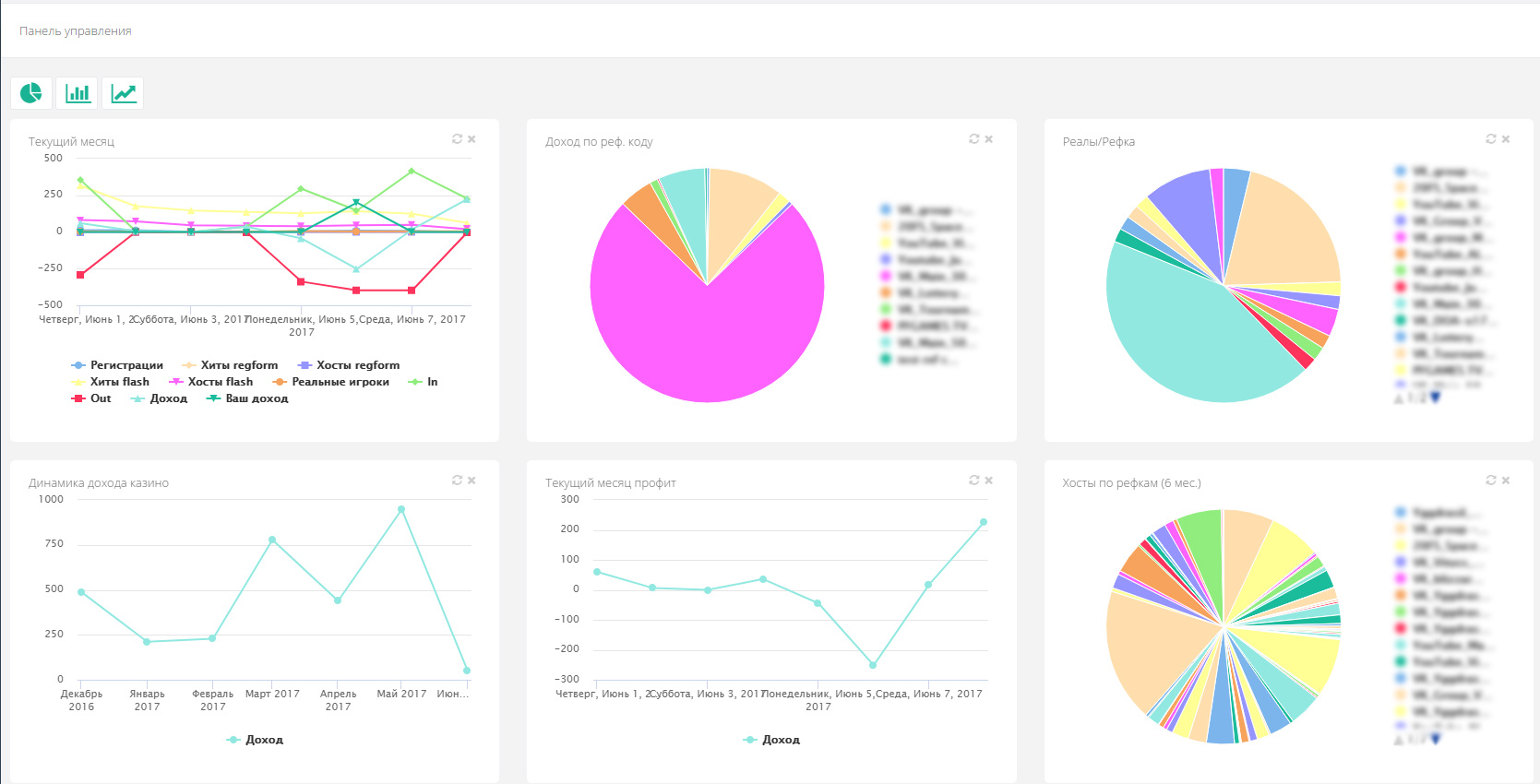Click the Реалы/Рефка panel title
The height and width of the screenshot is (784, 1540).
point(1099,142)
